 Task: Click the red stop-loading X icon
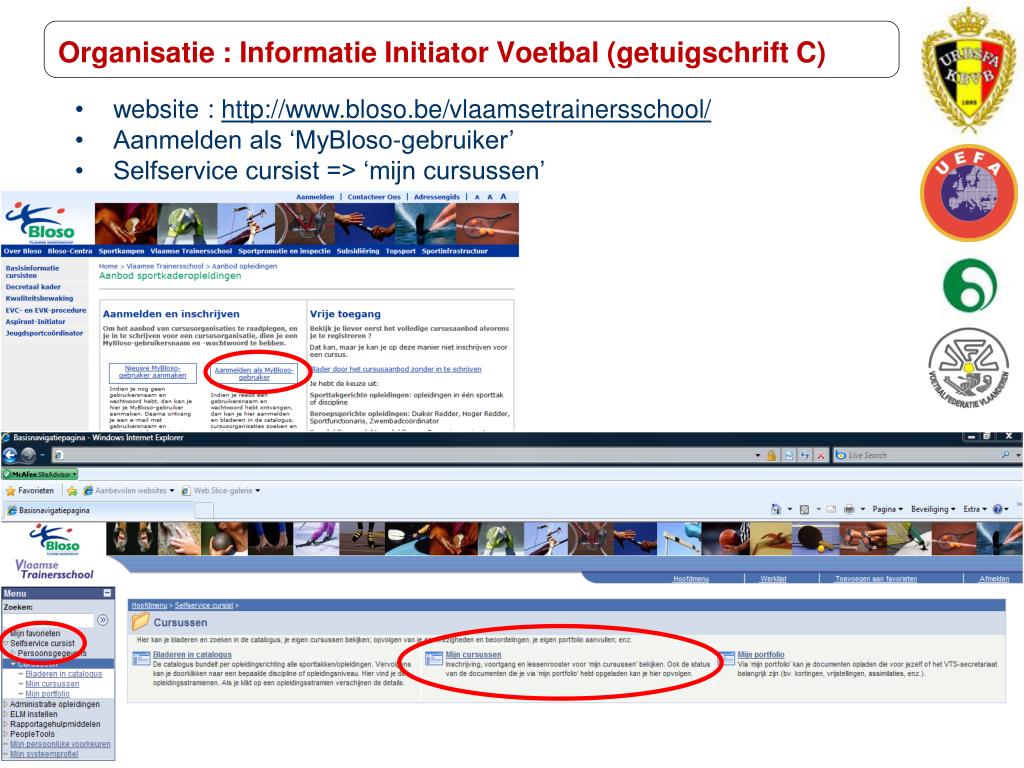tap(821, 456)
